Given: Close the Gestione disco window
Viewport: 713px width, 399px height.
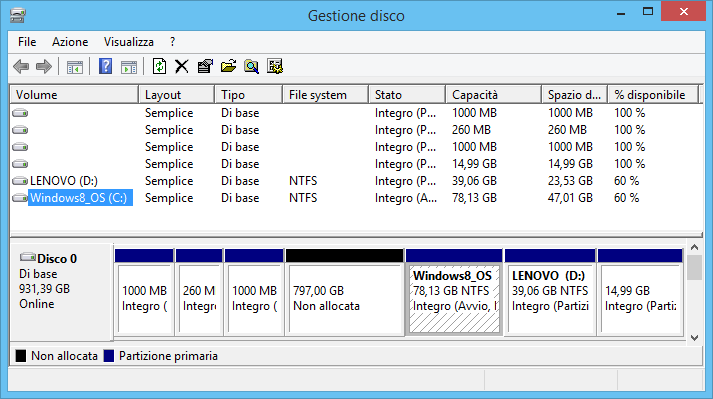Looking at the screenshot, I should (683, 12).
